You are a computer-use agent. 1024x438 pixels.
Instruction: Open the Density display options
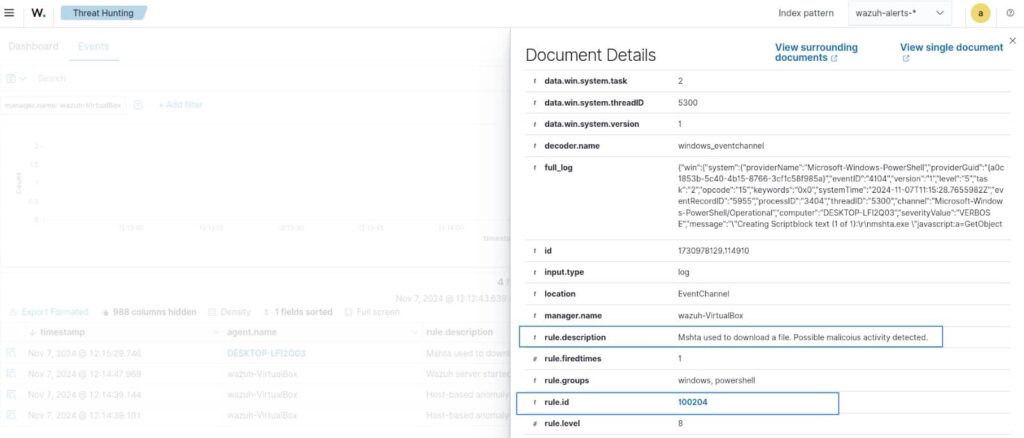tap(229, 312)
